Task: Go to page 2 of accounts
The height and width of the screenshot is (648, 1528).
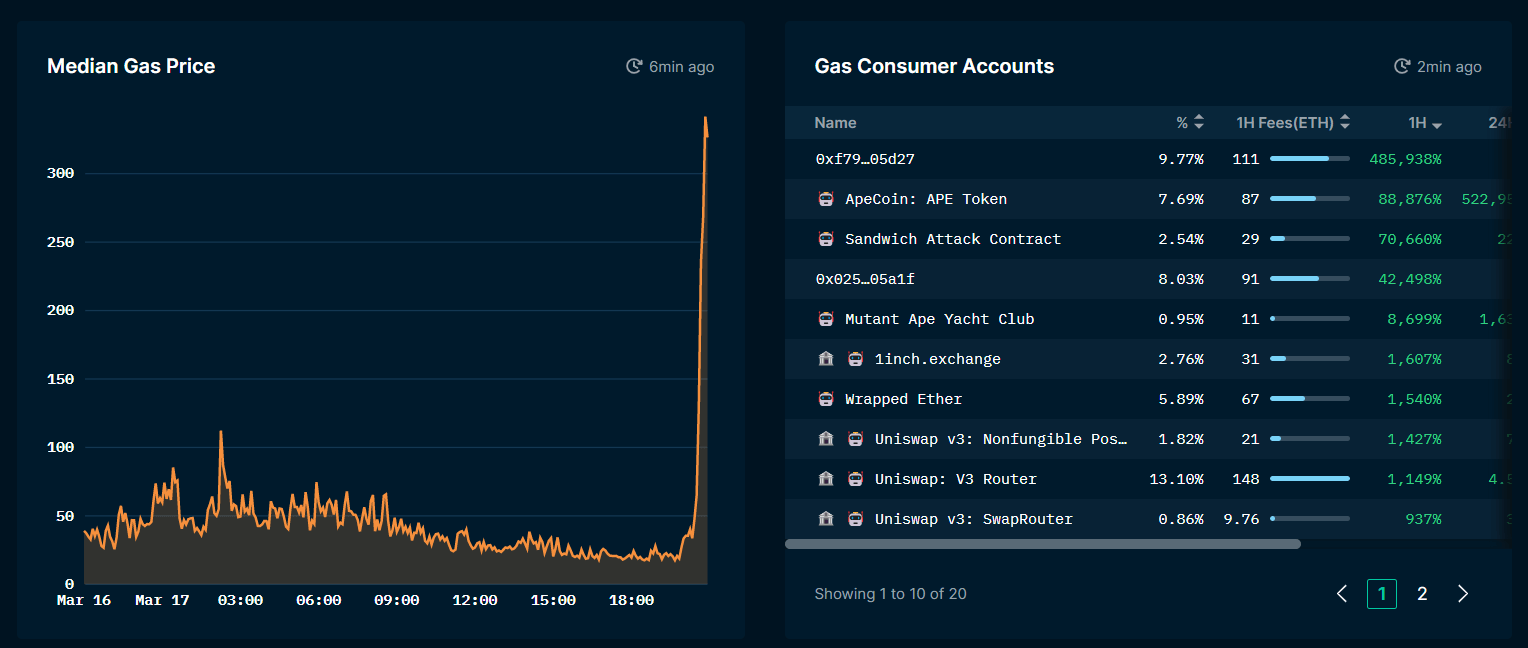Action: click(x=1422, y=594)
